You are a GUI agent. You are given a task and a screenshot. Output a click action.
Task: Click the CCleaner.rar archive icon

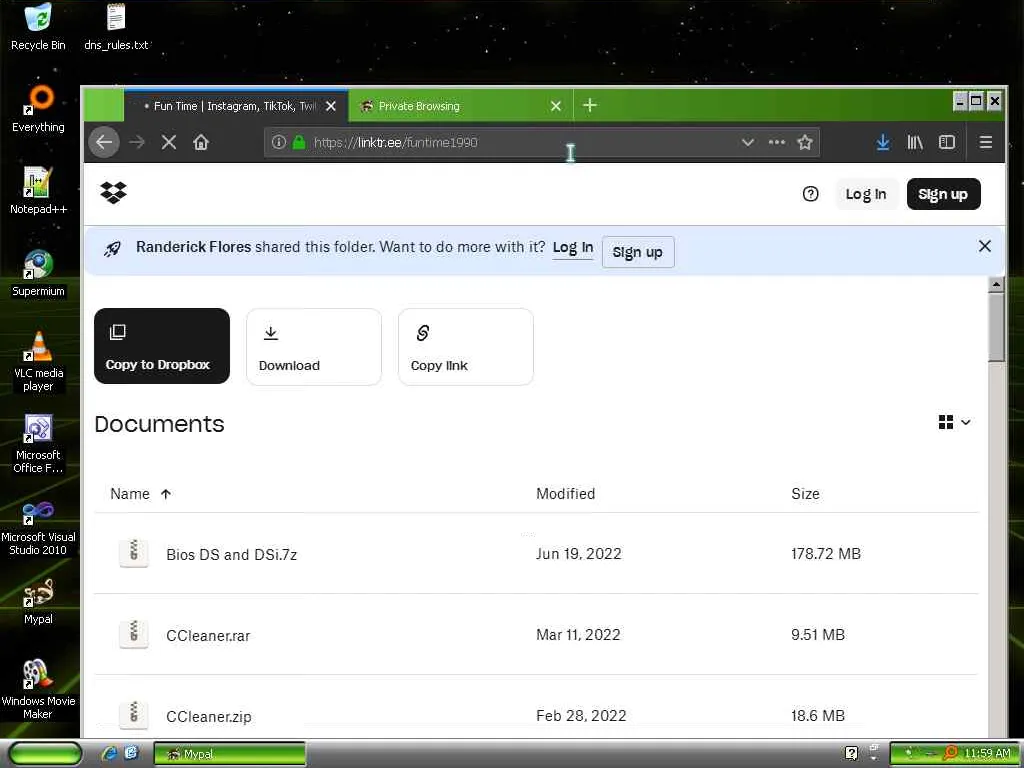(134, 634)
